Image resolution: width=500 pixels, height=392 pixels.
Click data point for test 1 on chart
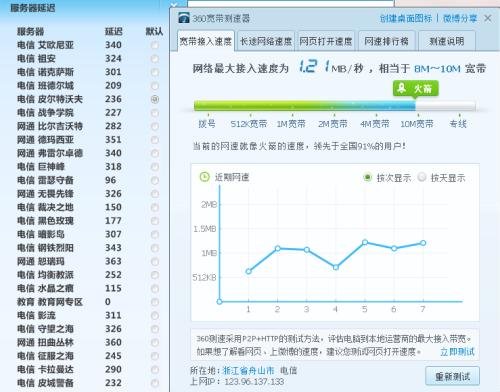click(248, 272)
